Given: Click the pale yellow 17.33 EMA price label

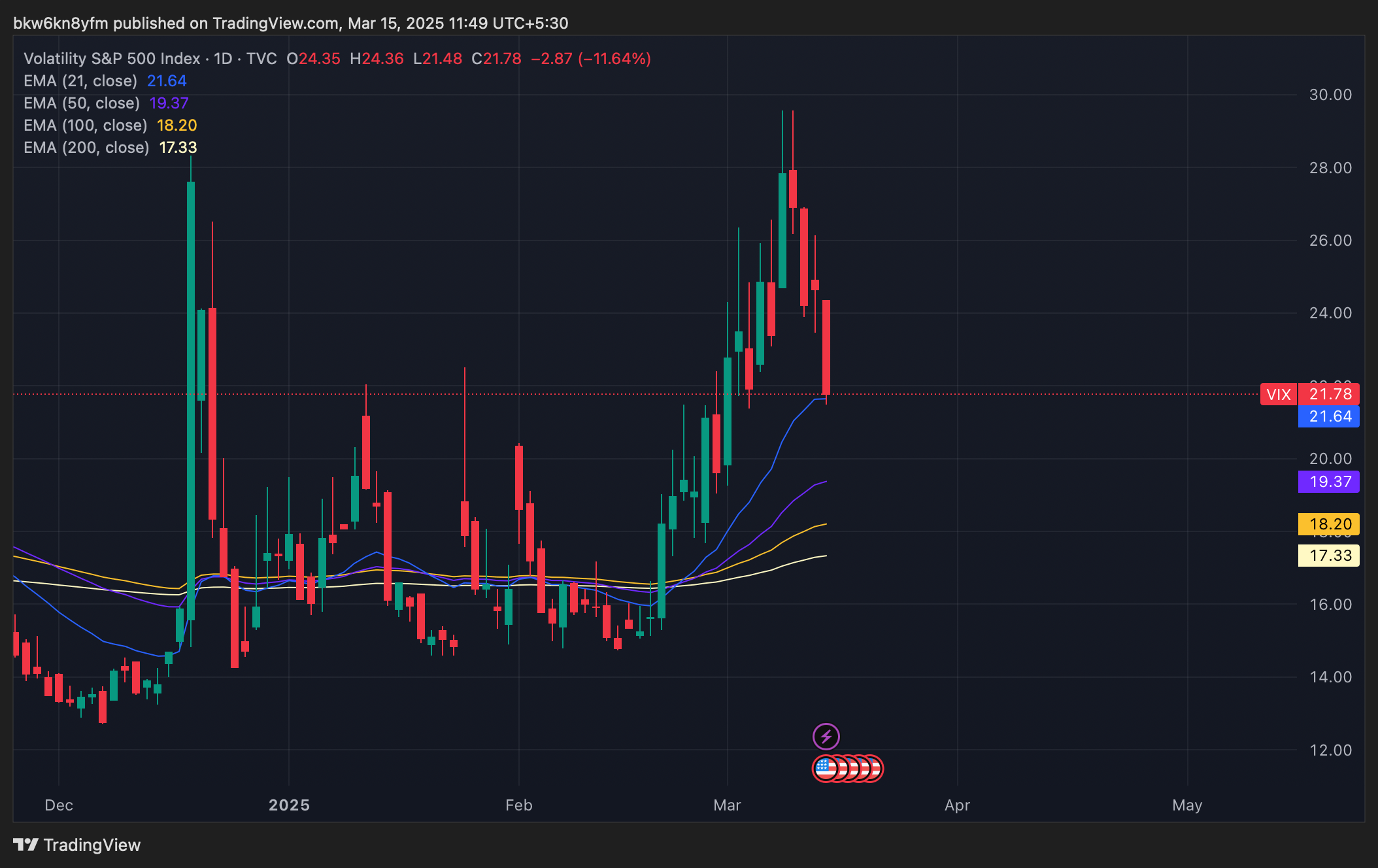Looking at the screenshot, I should tap(1329, 556).
